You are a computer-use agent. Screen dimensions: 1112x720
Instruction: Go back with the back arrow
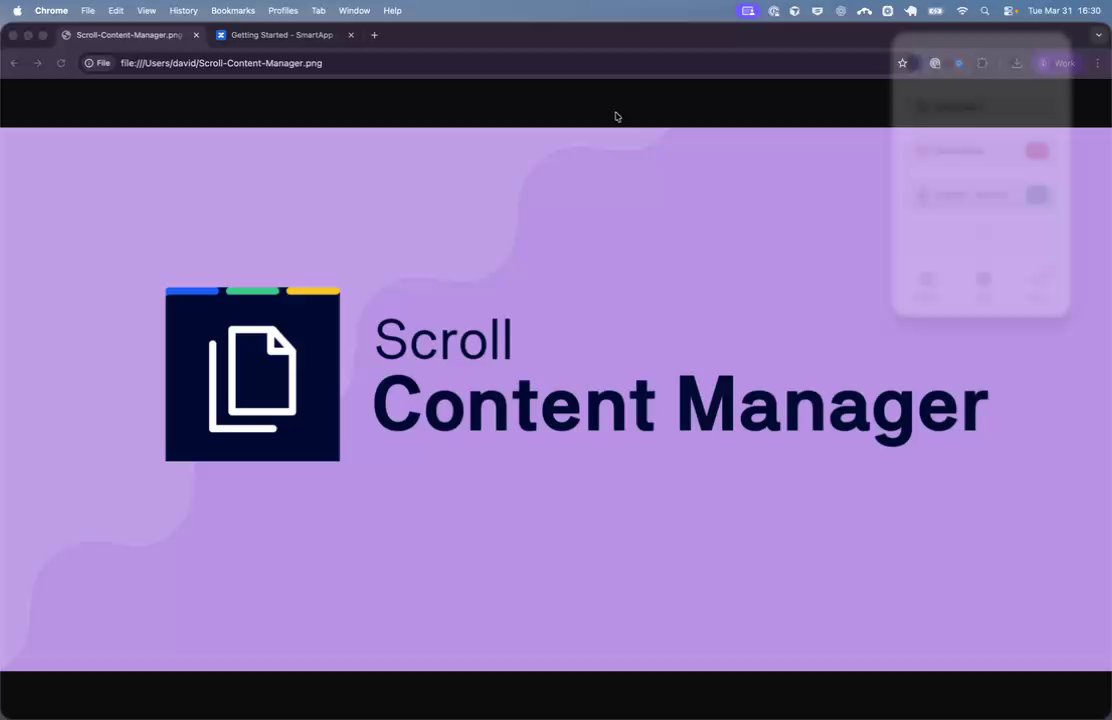[14, 63]
